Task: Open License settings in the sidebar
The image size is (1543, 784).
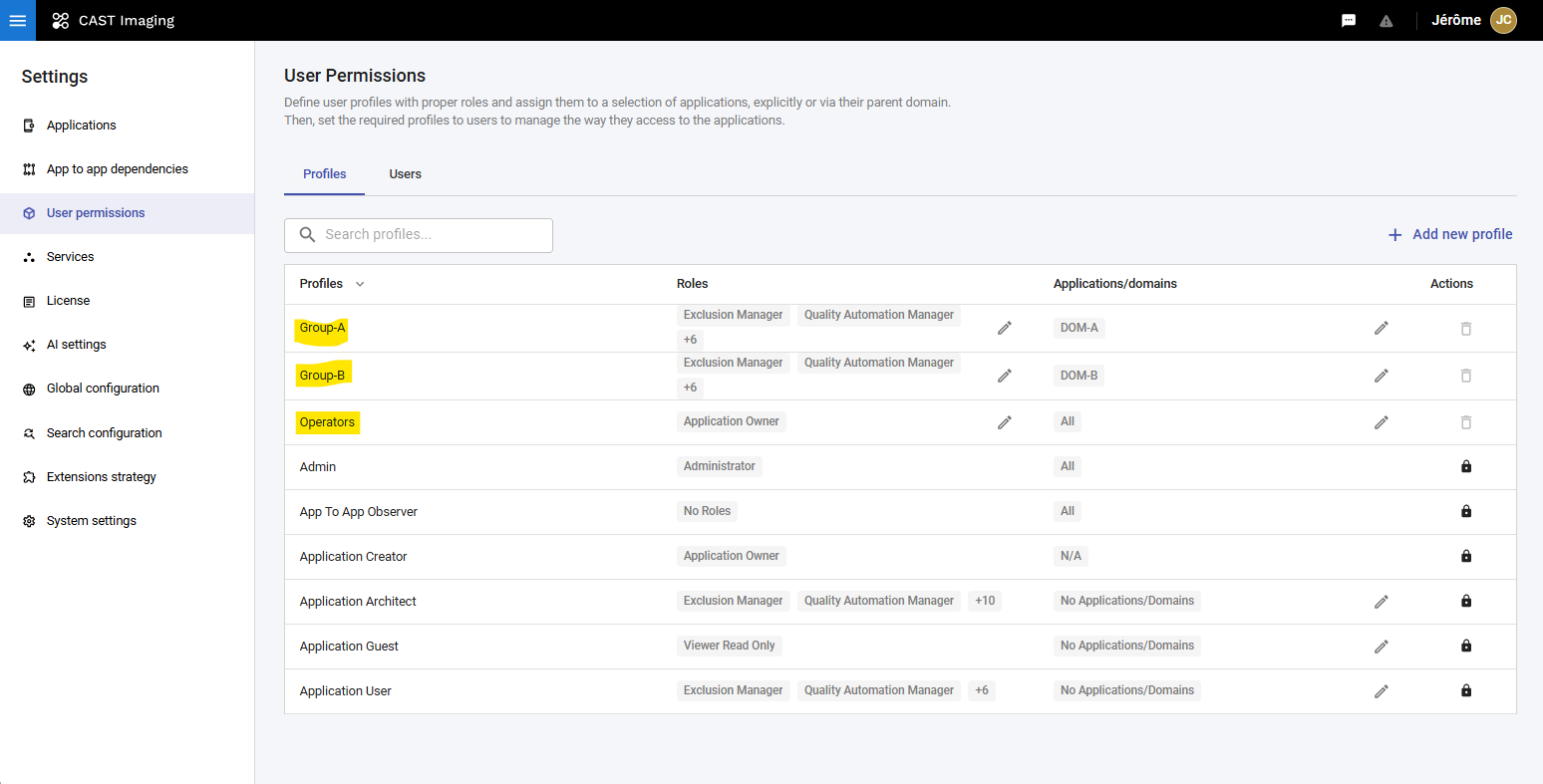Action: [x=68, y=301]
